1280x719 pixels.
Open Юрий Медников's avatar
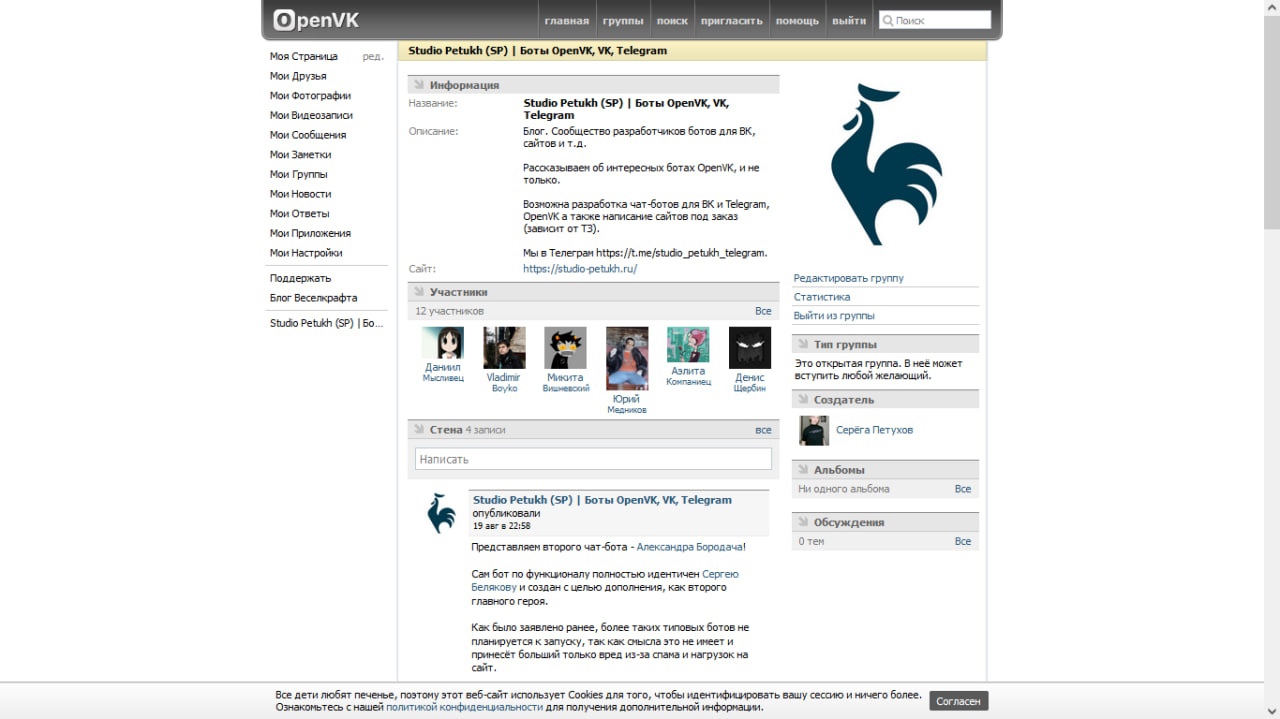627,358
